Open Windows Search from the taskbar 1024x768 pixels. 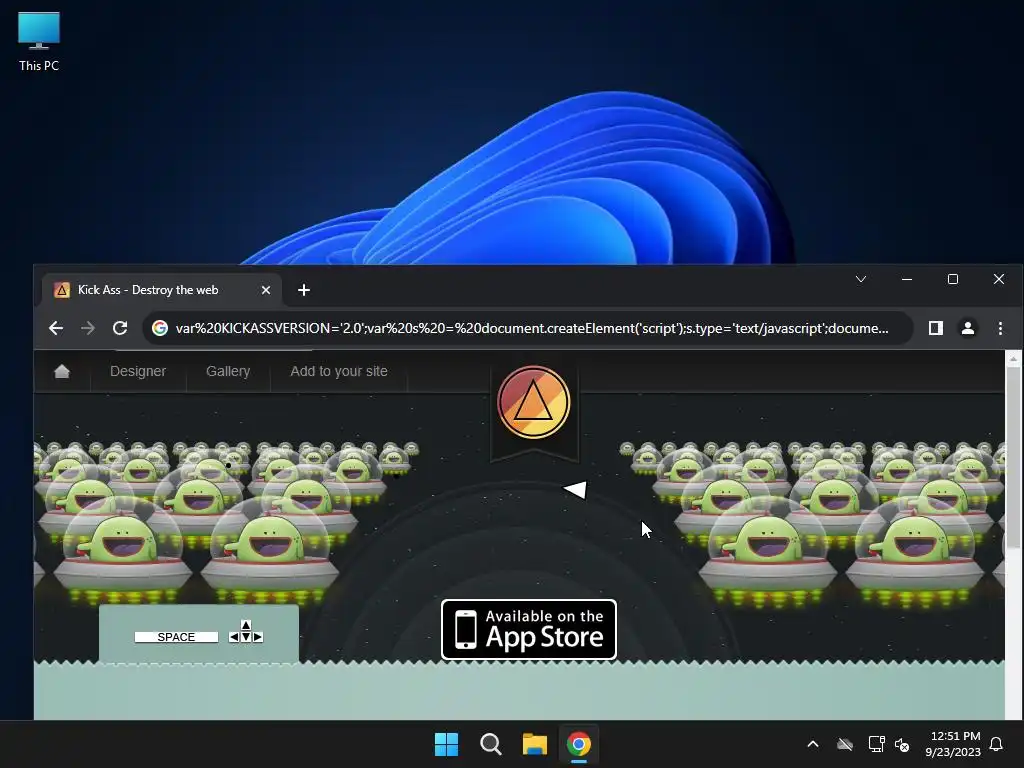click(x=490, y=744)
